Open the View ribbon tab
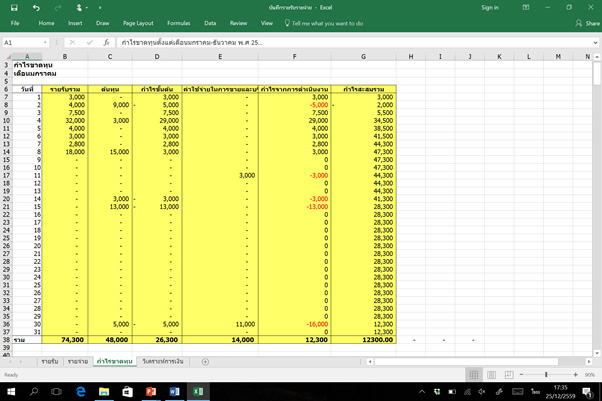Viewport: 602px width, 401px height. 267,23
